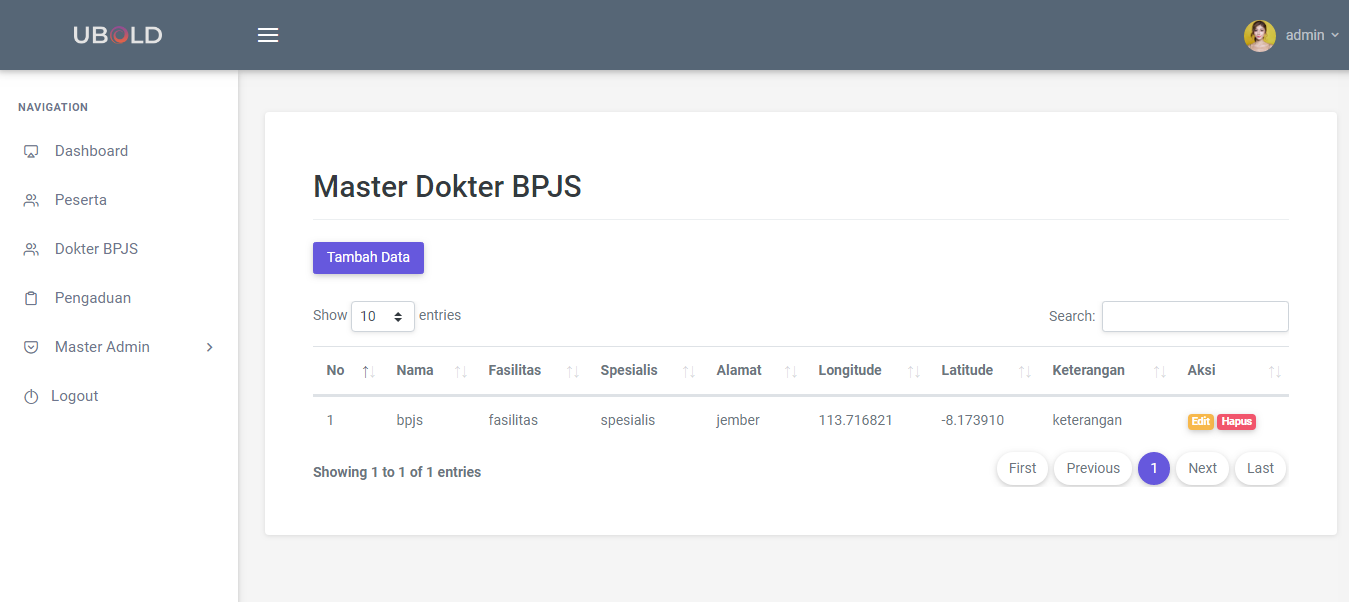The width and height of the screenshot is (1349, 602).
Task: Select Master Admin menu item
Action: click(102, 347)
